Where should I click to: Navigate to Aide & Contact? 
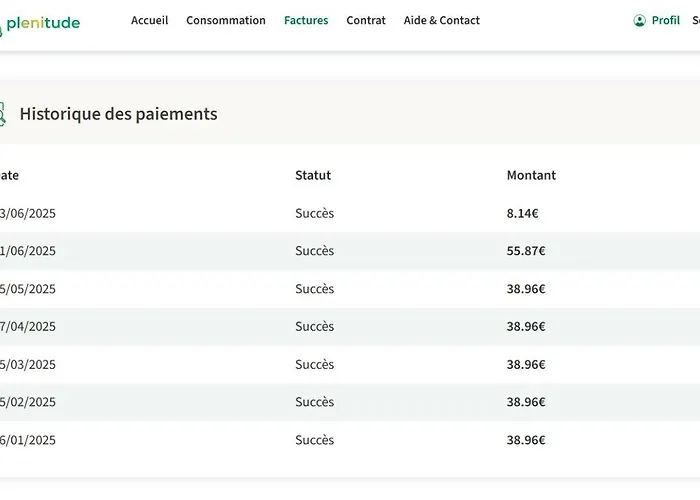point(441,20)
